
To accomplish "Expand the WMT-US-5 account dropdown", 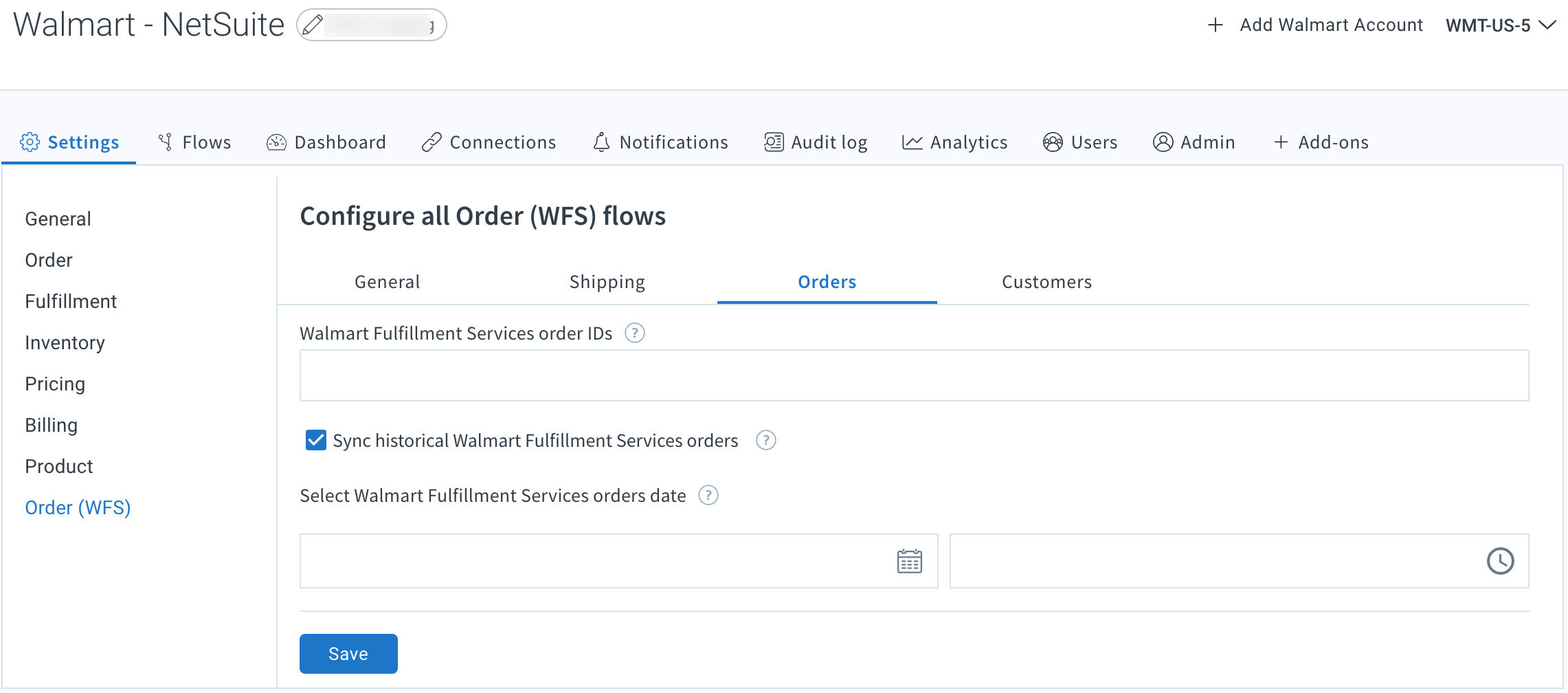I will (x=1501, y=25).
